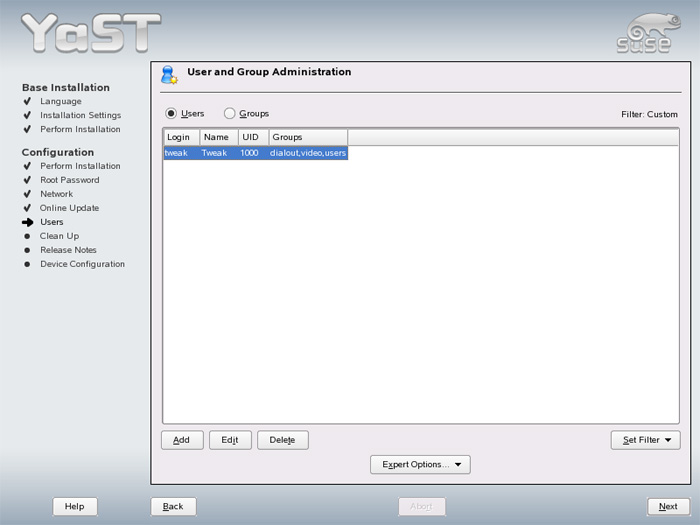Click the Add button
700x525 pixels.
(x=182, y=440)
